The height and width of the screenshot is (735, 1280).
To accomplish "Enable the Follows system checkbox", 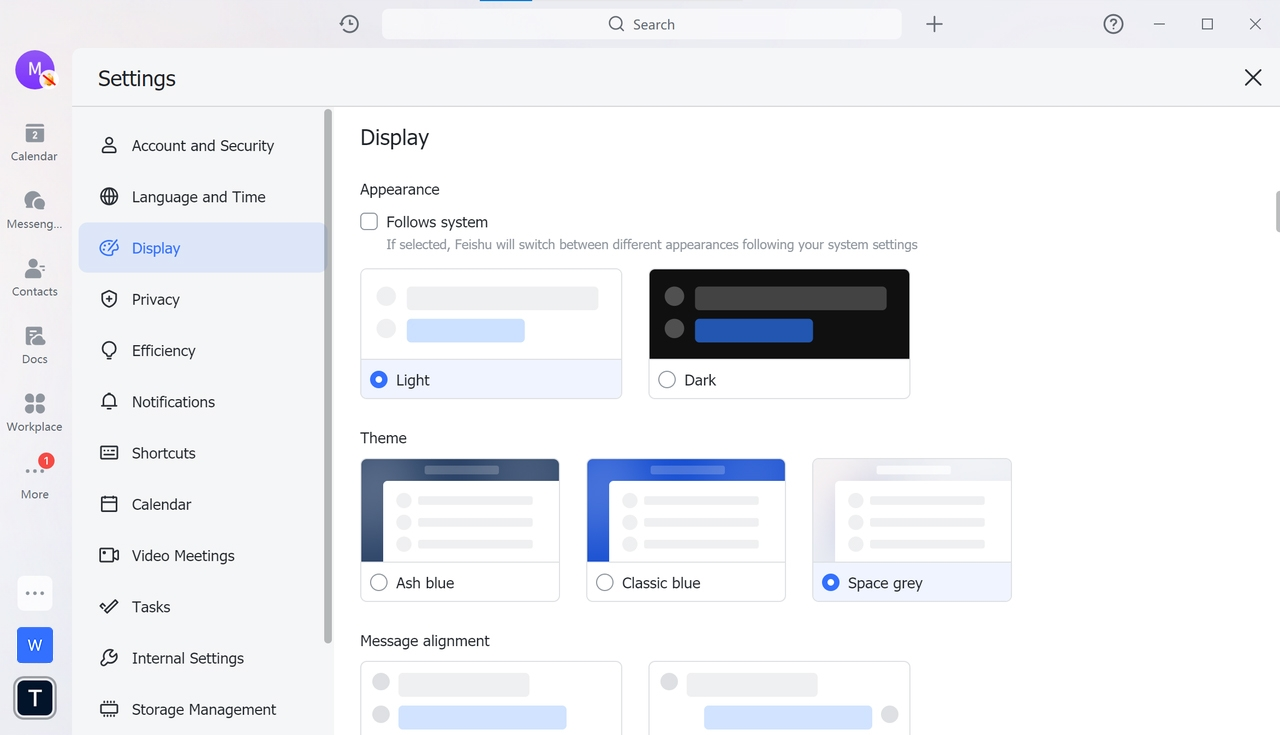I will click(369, 222).
